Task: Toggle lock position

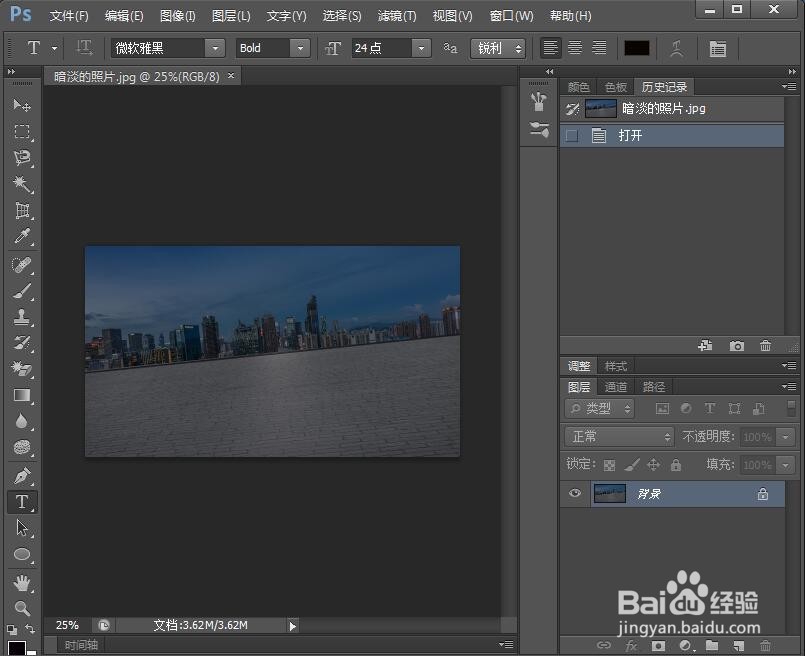Action: click(x=654, y=465)
